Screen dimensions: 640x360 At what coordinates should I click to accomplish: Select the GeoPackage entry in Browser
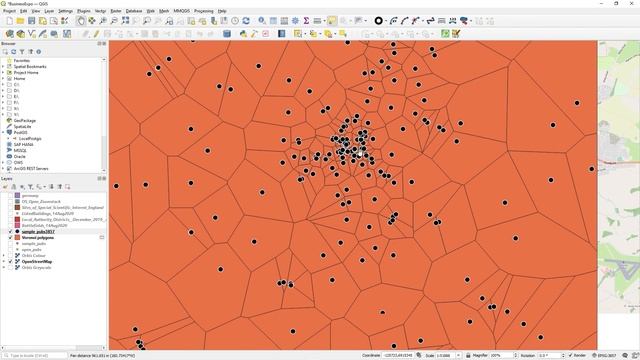click(24, 121)
